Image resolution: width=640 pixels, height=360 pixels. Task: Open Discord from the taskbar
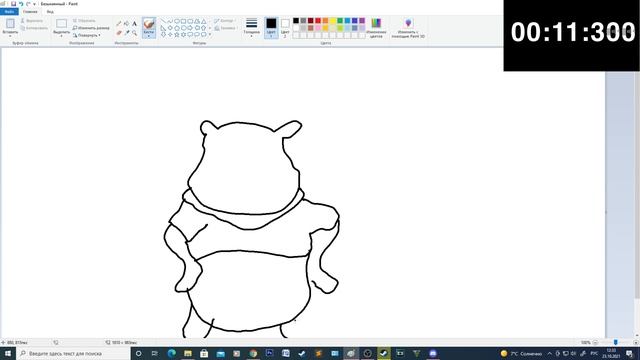pyautogui.click(x=433, y=353)
